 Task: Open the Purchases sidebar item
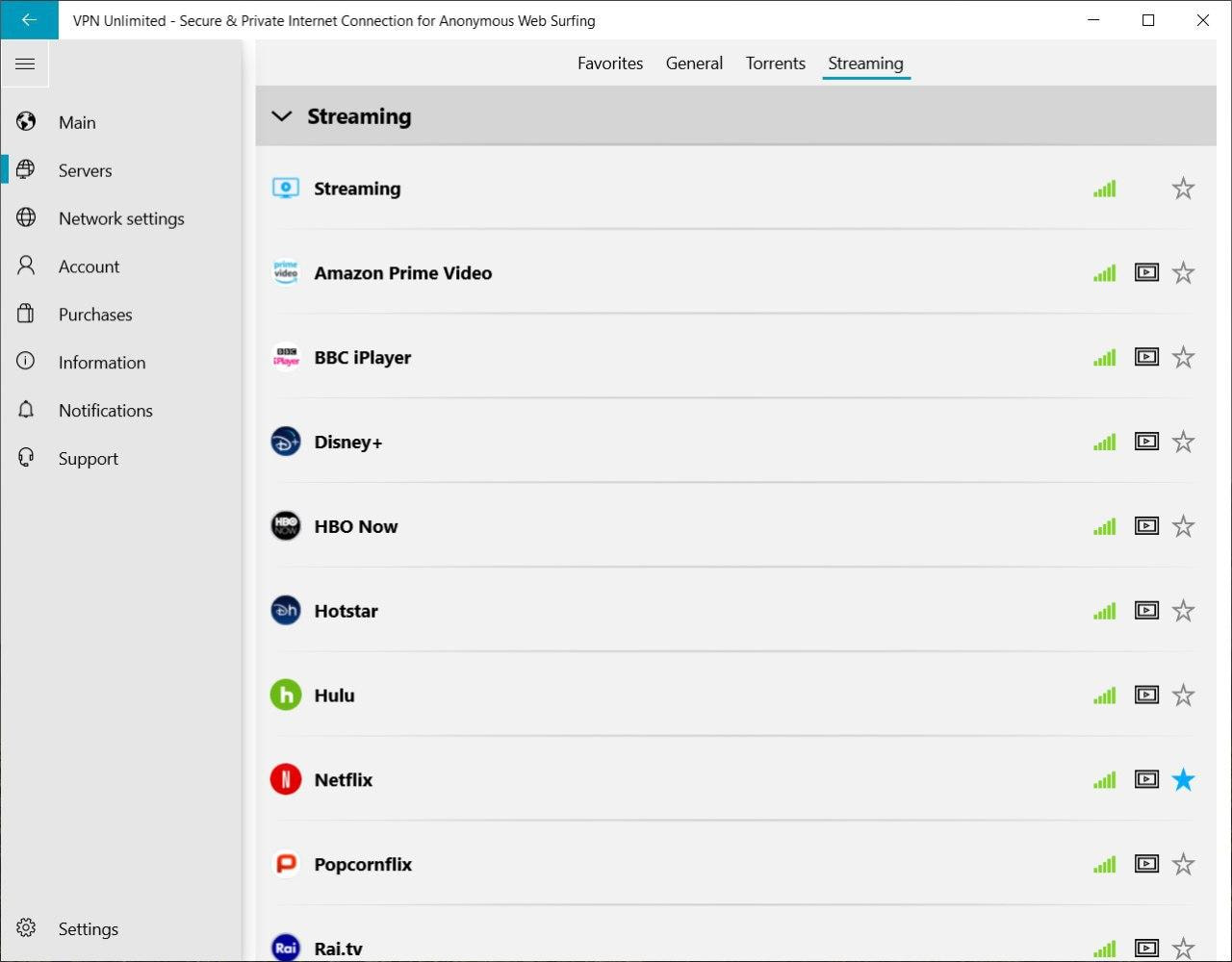95,315
